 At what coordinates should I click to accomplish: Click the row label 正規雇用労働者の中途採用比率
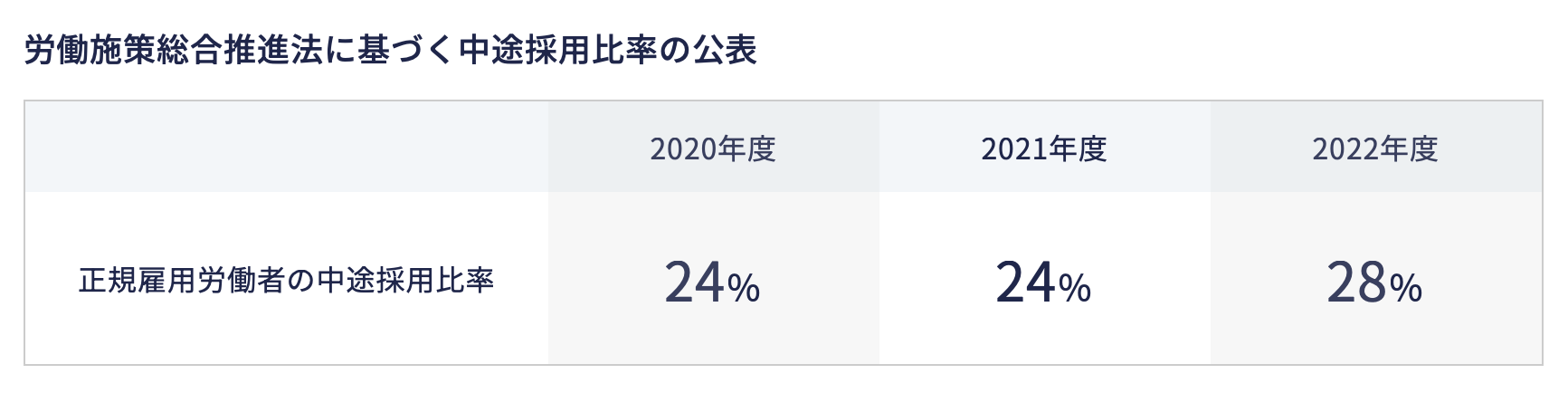point(286,281)
